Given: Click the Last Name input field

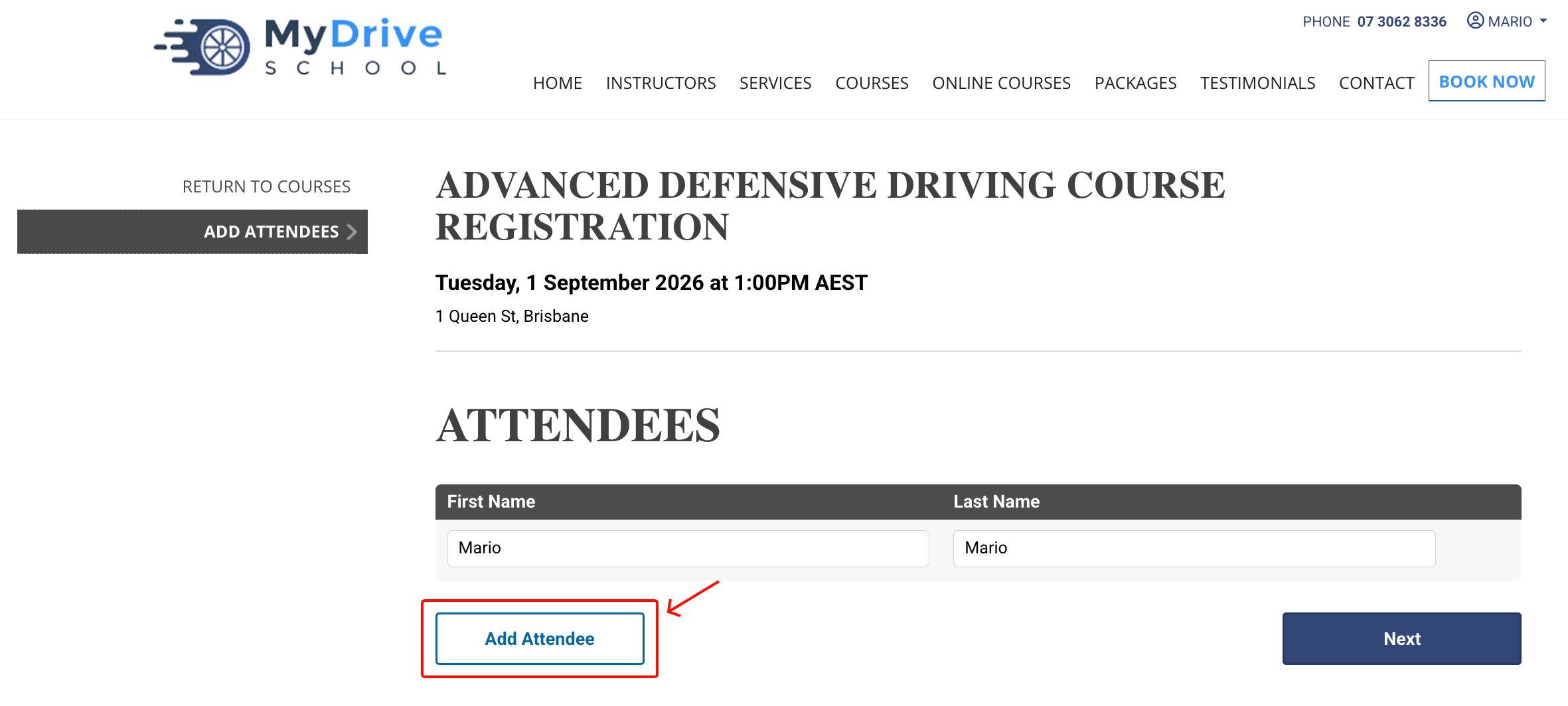Looking at the screenshot, I should point(1194,548).
